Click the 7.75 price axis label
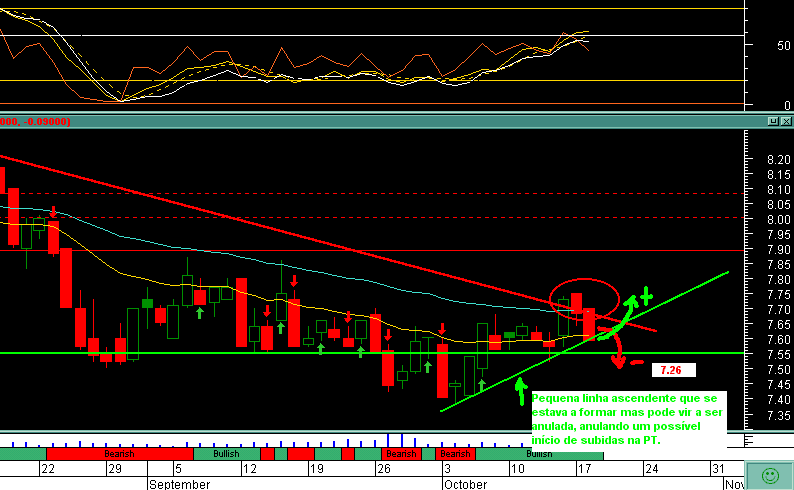Image resolution: width=794 pixels, height=490 pixels. click(779, 295)
